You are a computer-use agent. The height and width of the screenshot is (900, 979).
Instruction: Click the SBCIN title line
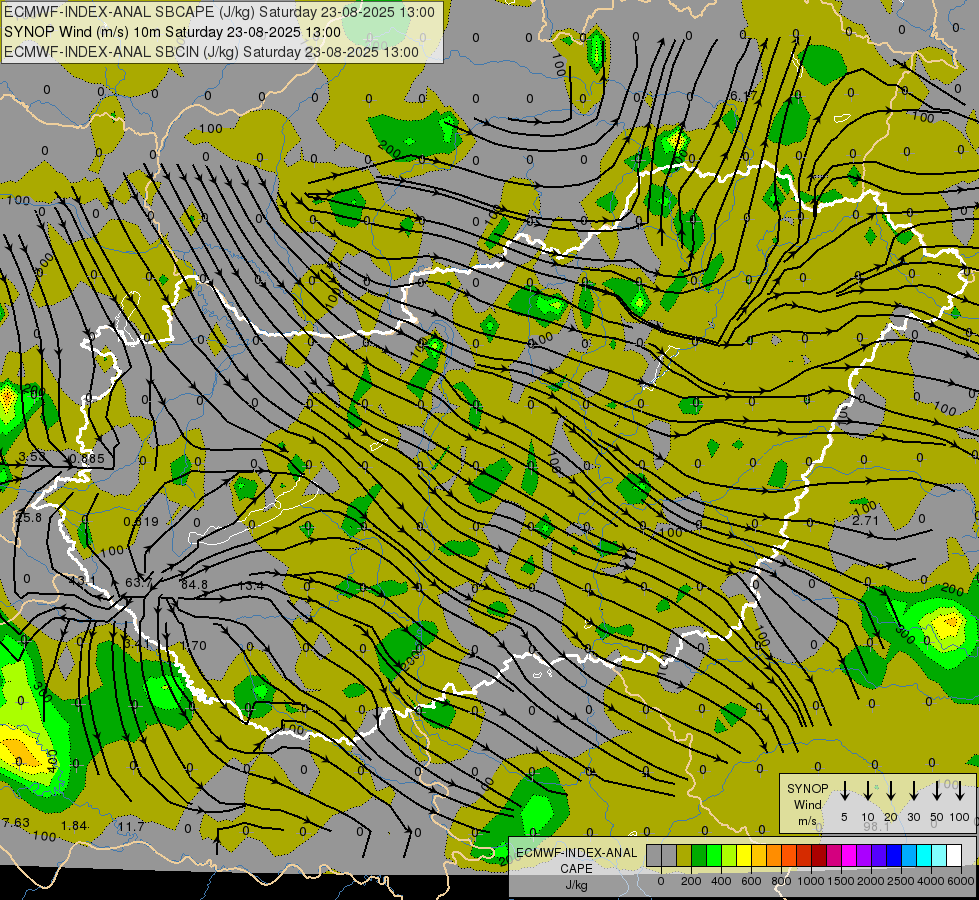211,52
